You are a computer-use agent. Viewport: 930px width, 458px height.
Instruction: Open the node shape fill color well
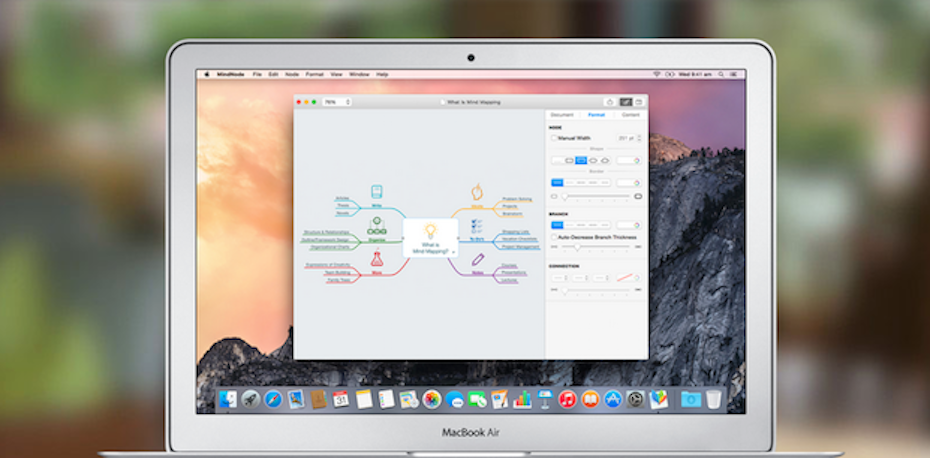tap(629, 160)
